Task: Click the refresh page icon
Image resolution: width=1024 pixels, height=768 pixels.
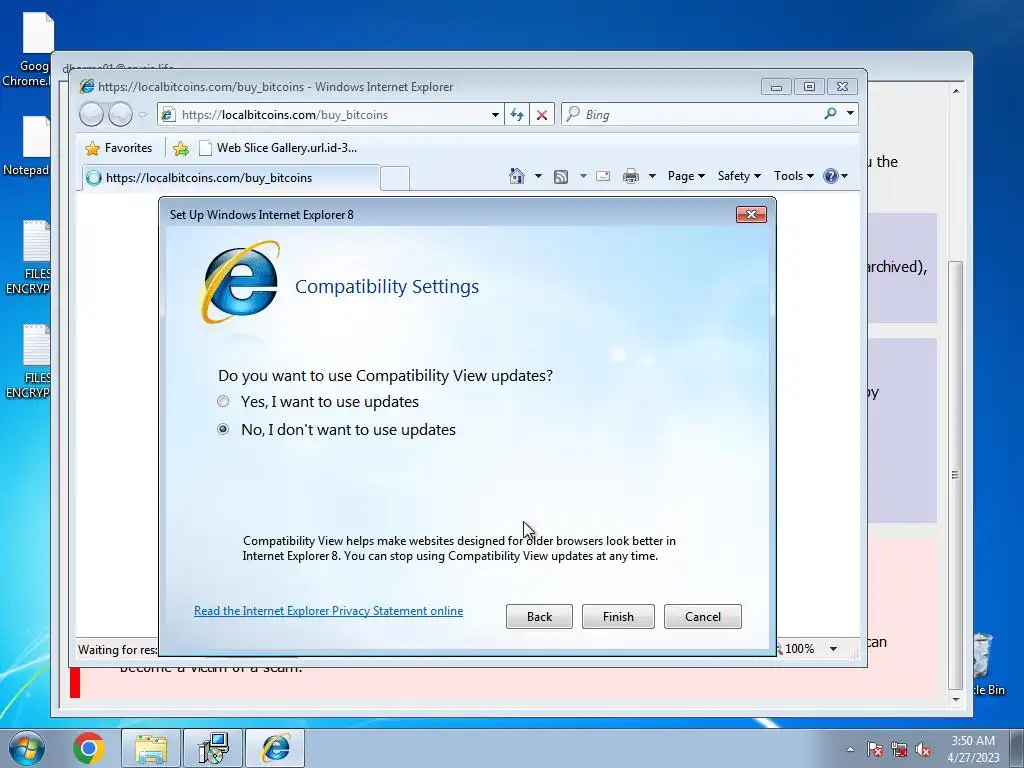Action: click(517, 114)
